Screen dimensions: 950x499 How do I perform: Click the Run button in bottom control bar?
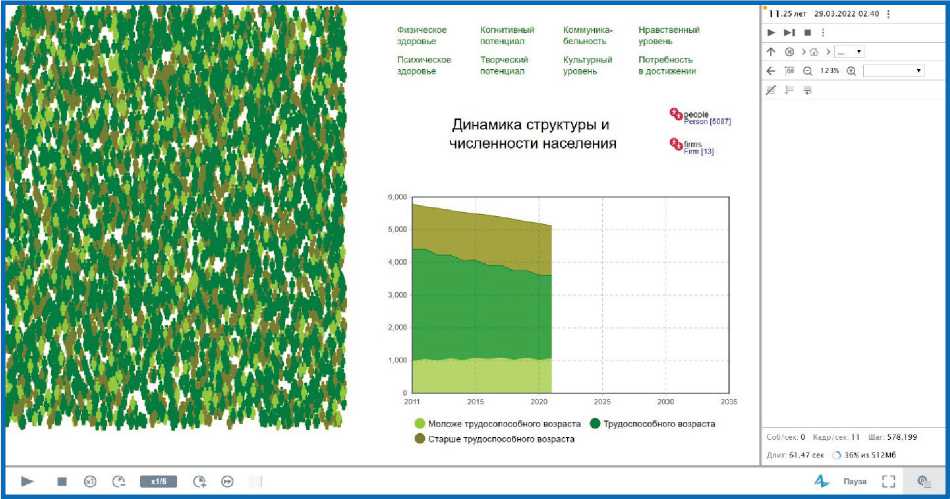coord(27,481)
